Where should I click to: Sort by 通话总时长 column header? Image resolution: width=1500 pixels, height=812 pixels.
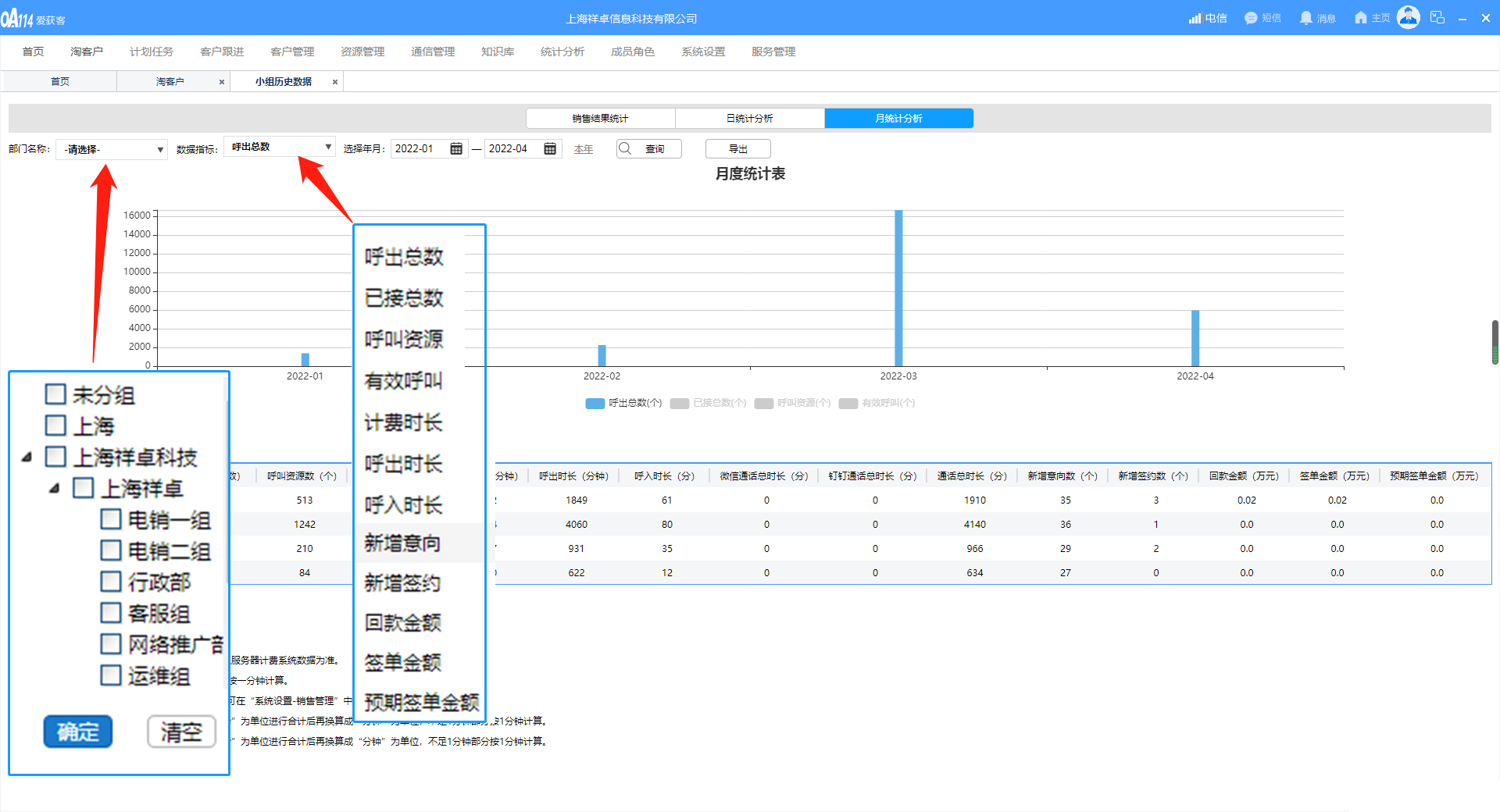click(972, 475)
